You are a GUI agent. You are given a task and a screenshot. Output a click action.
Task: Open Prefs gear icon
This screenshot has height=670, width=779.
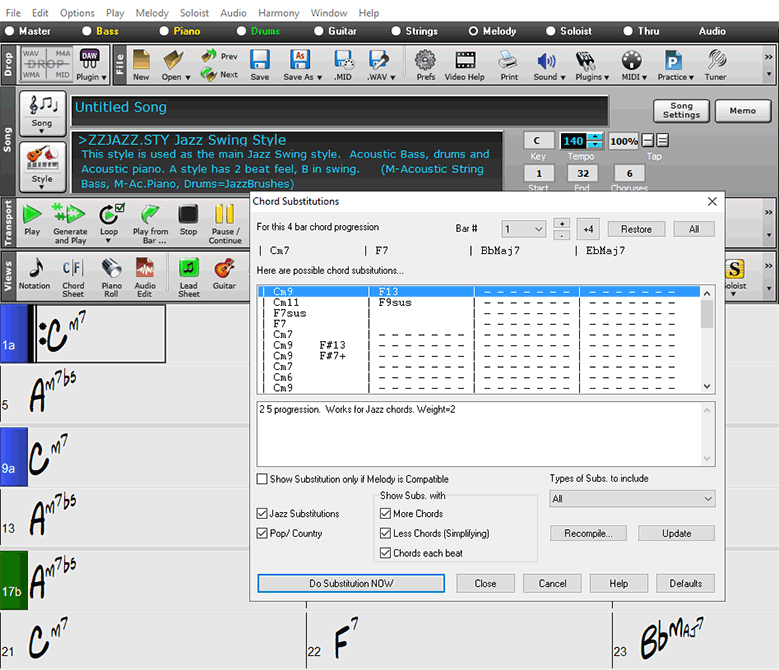pyautogui.click(x=426, y=60)
